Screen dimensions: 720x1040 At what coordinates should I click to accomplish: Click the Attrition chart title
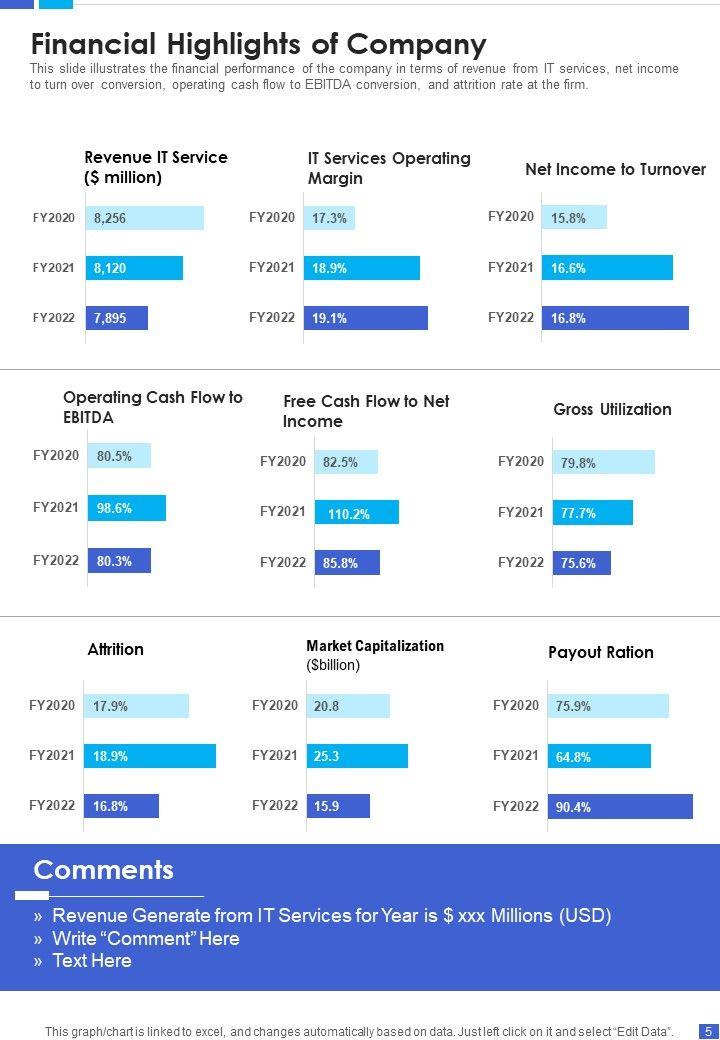point(116,649)
